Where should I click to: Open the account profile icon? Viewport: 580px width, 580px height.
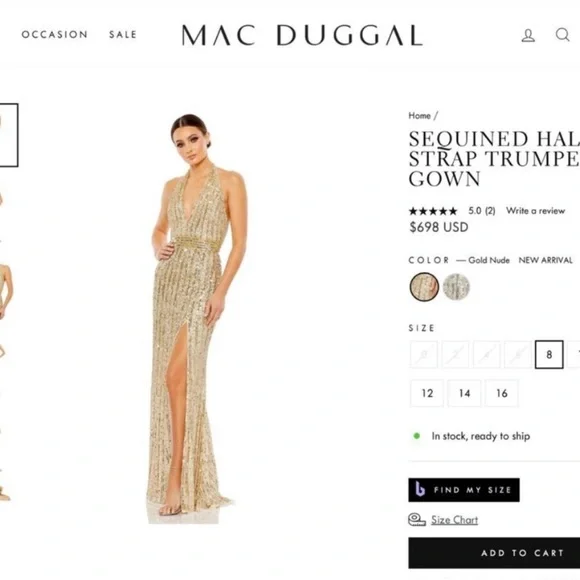pos(528,35)
